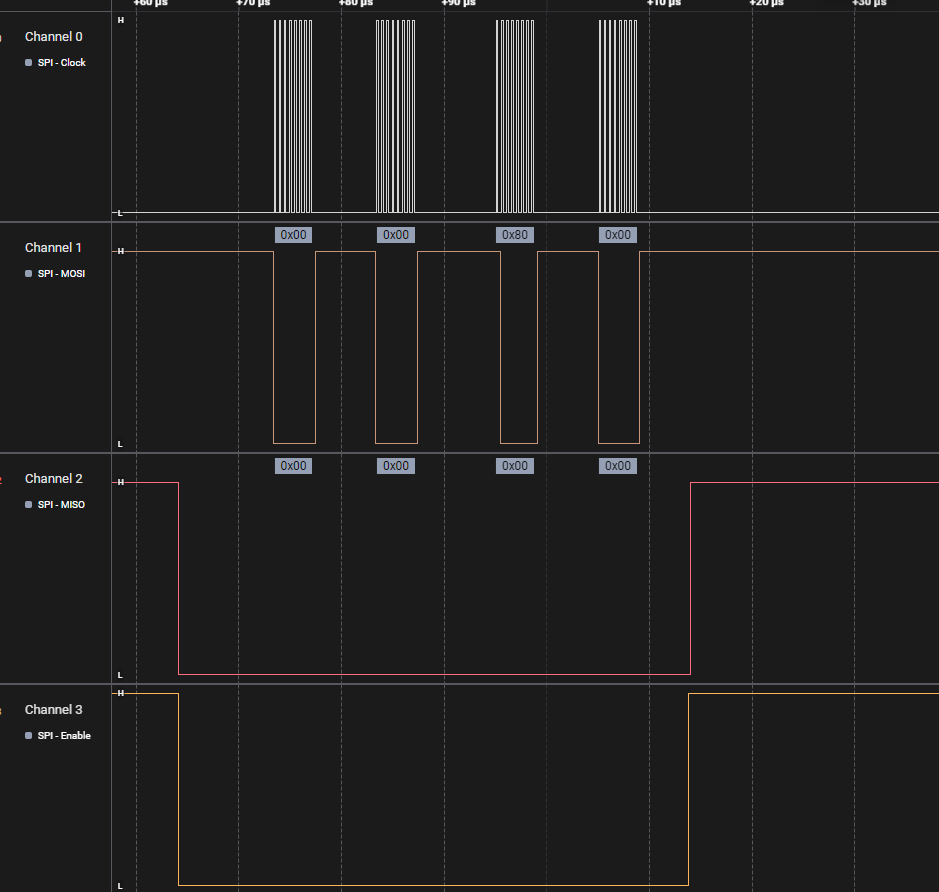Click the falling edge of the SPI - Enable signal
939x892 pixels.
(x=178, y=789)
